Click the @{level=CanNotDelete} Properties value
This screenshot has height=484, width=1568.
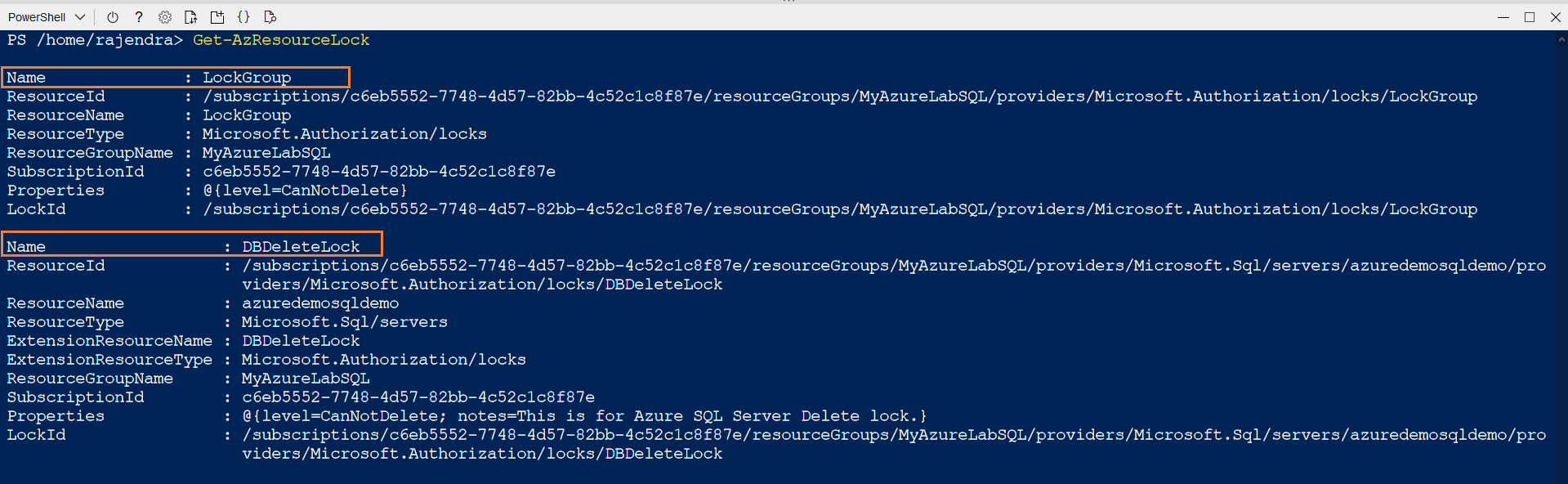coord(305,190)
